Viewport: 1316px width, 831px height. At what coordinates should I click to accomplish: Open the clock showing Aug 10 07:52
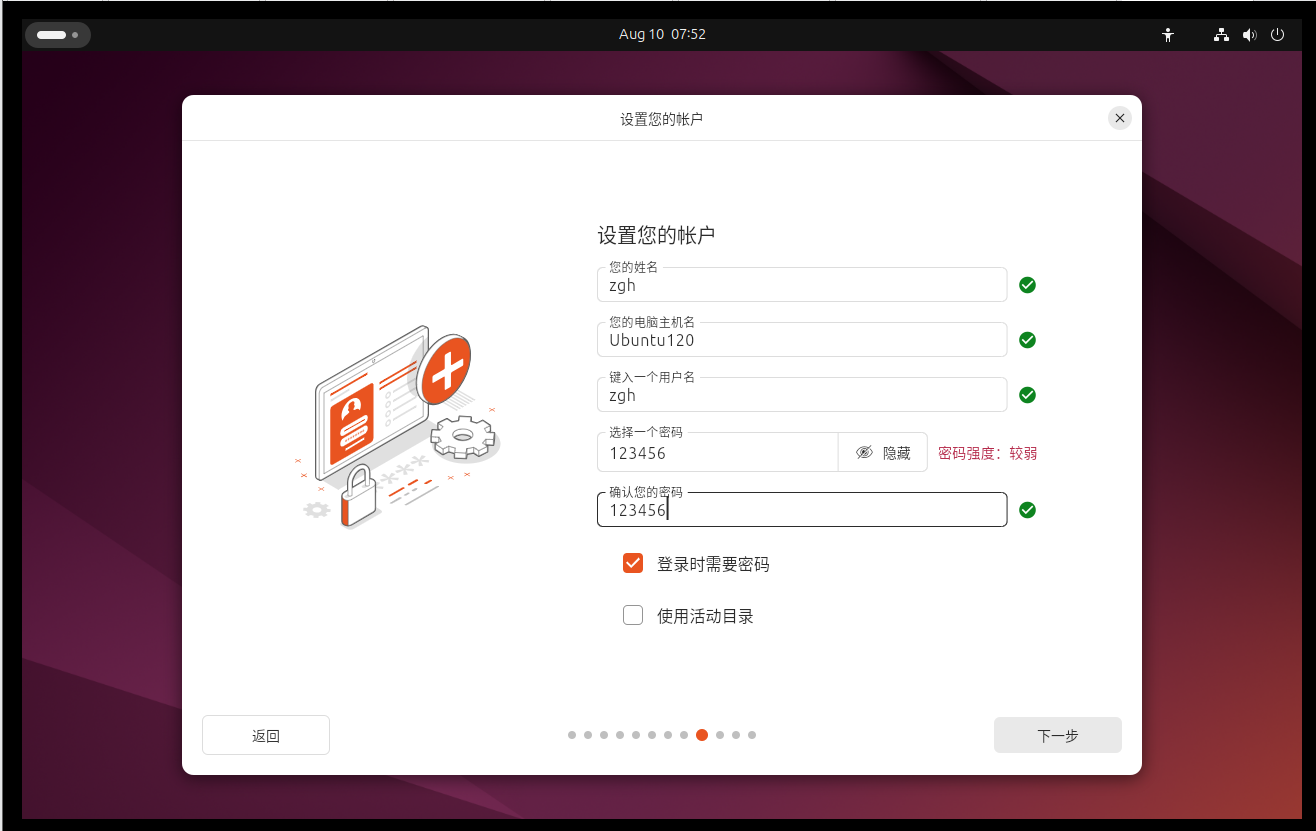[662, 34]
